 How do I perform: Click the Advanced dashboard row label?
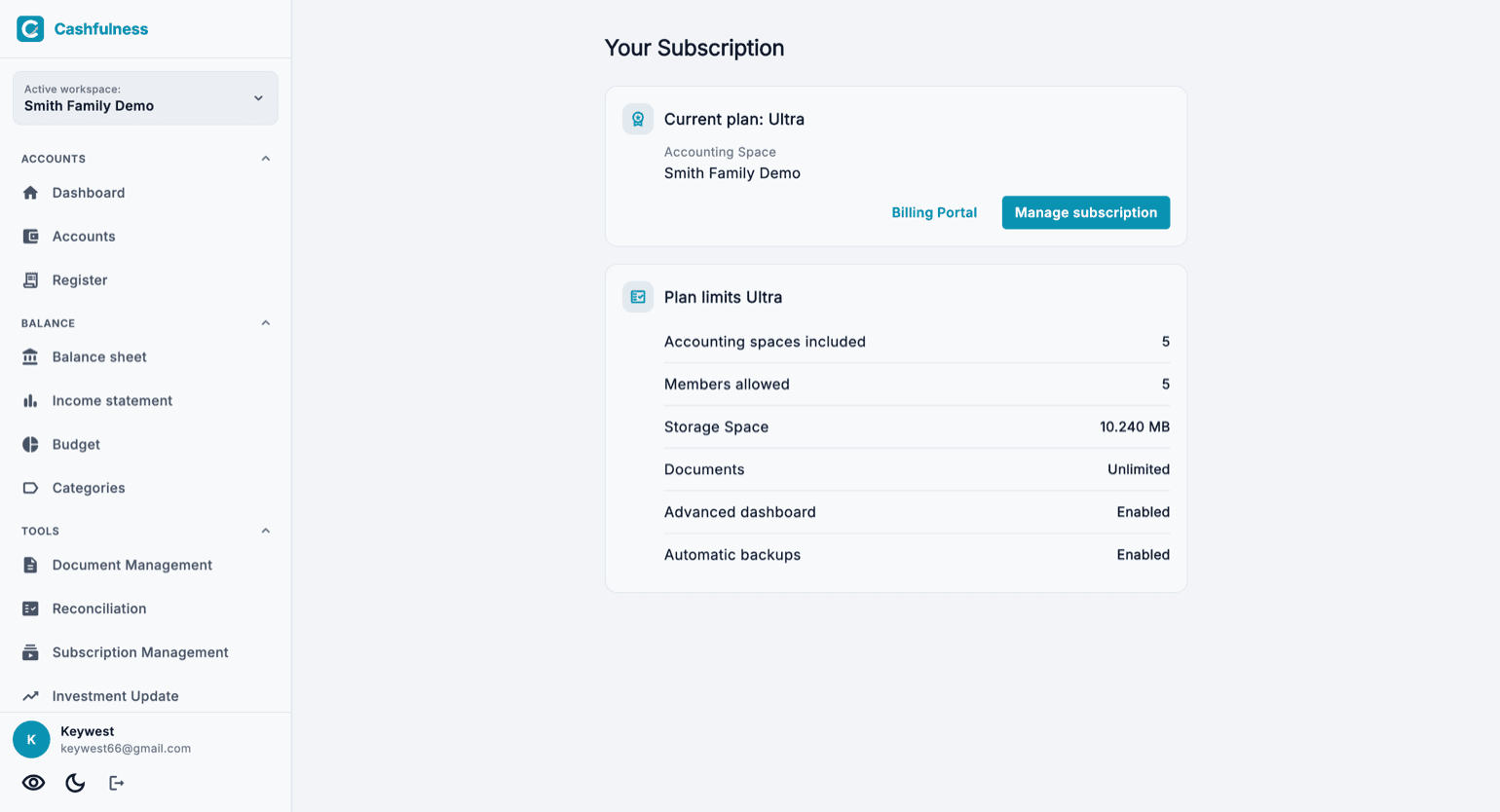pyautogui.click(x=740, y=512)
